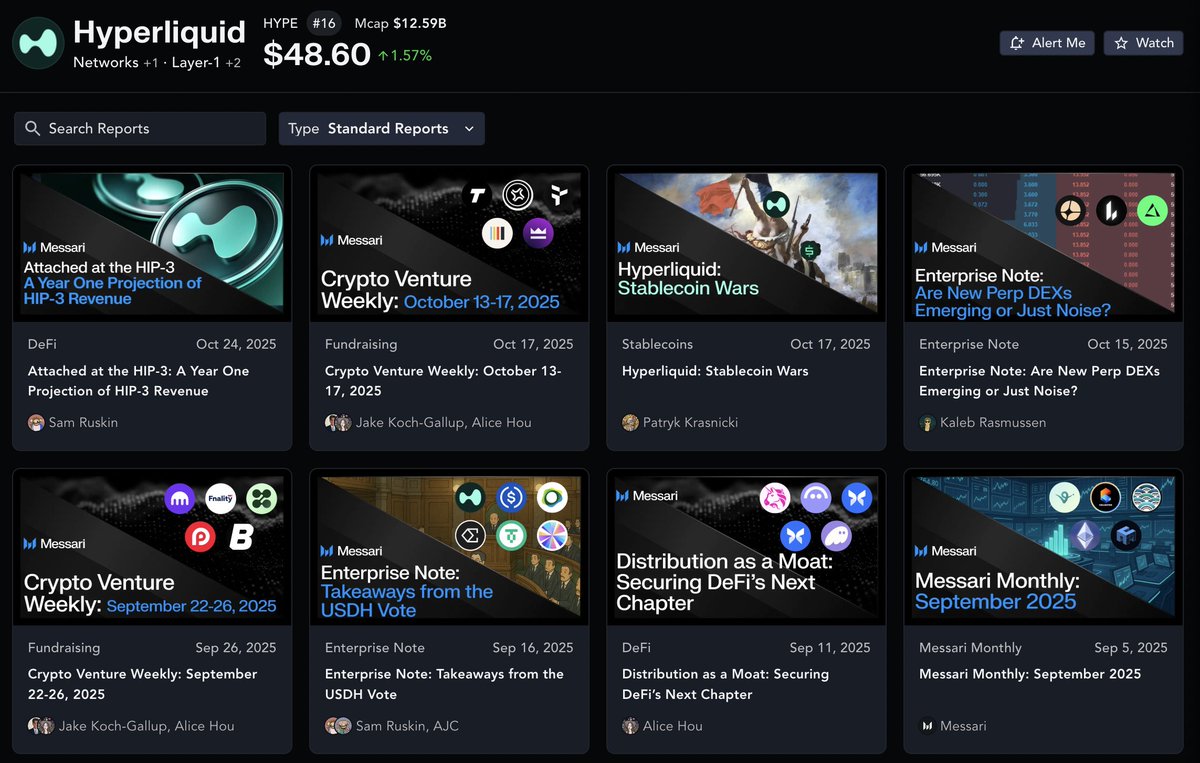
Task: Open the Hyperliquid: Stablecoin Wars title link
Action: click(715, 371)
